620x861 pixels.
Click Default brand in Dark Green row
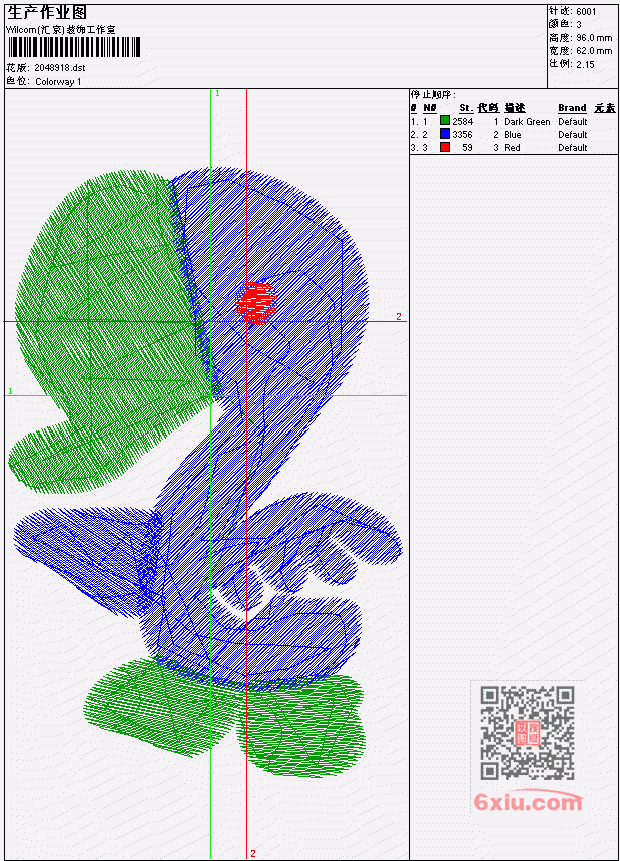click(573, 121)
